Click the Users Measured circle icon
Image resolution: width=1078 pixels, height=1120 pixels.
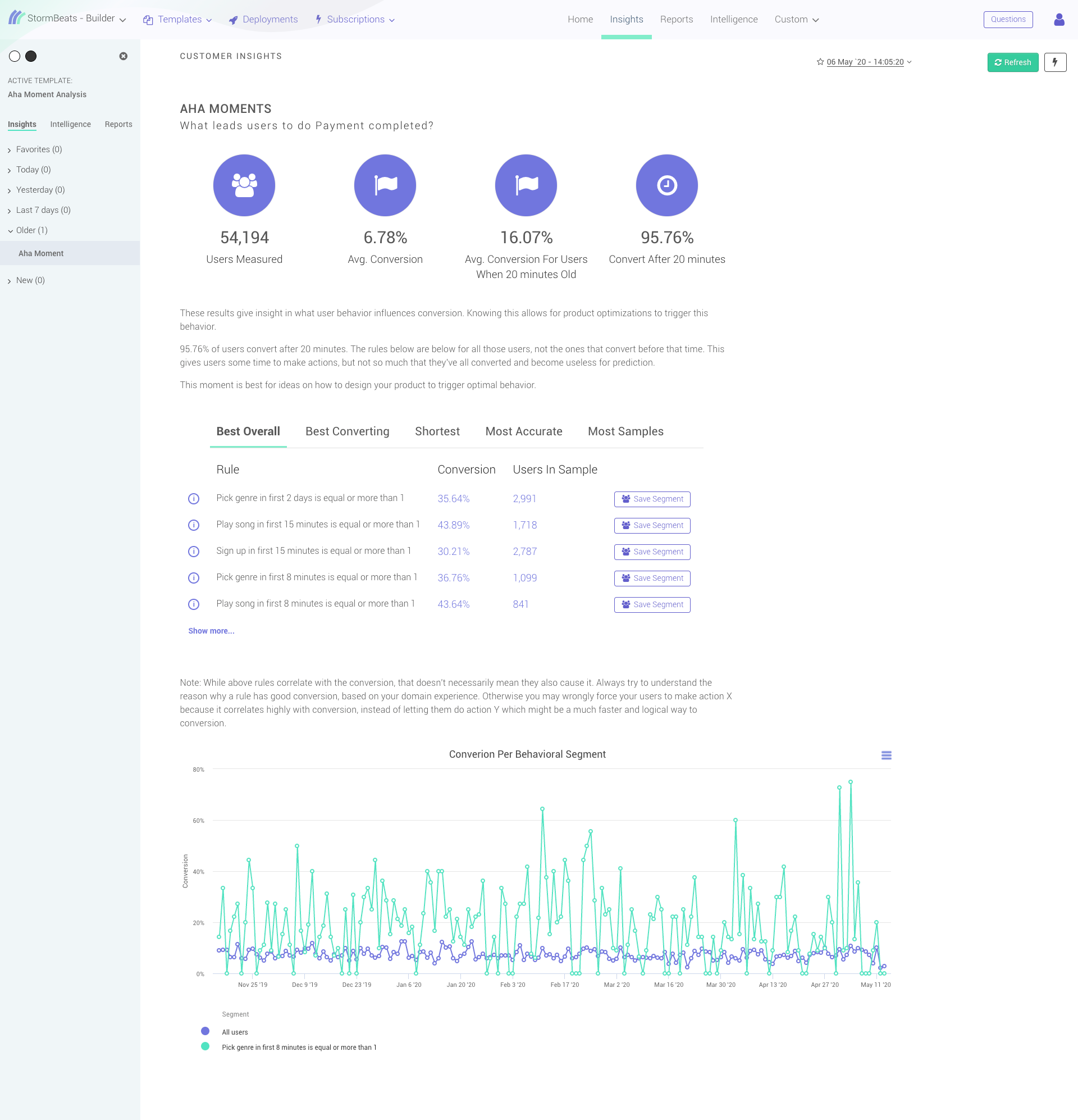pyautogui.click(x=244, y=185)
